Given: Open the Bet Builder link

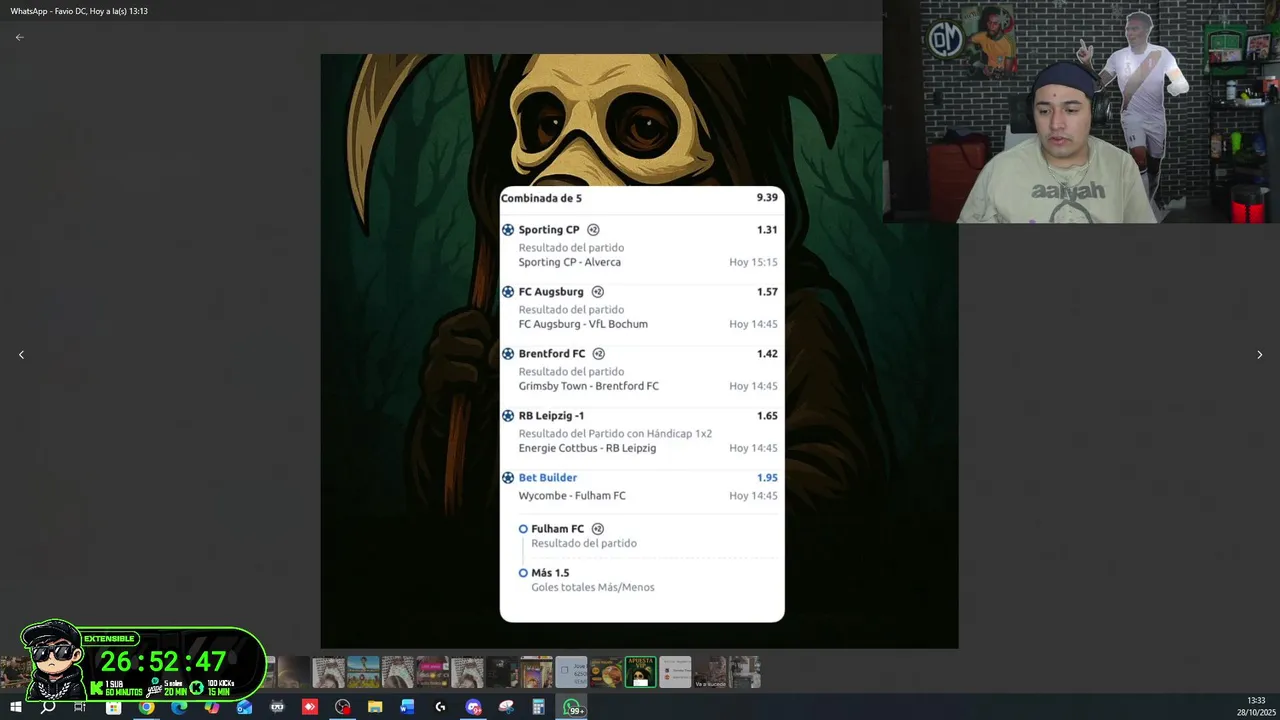Looking at the screenshot, I should 548,478.
